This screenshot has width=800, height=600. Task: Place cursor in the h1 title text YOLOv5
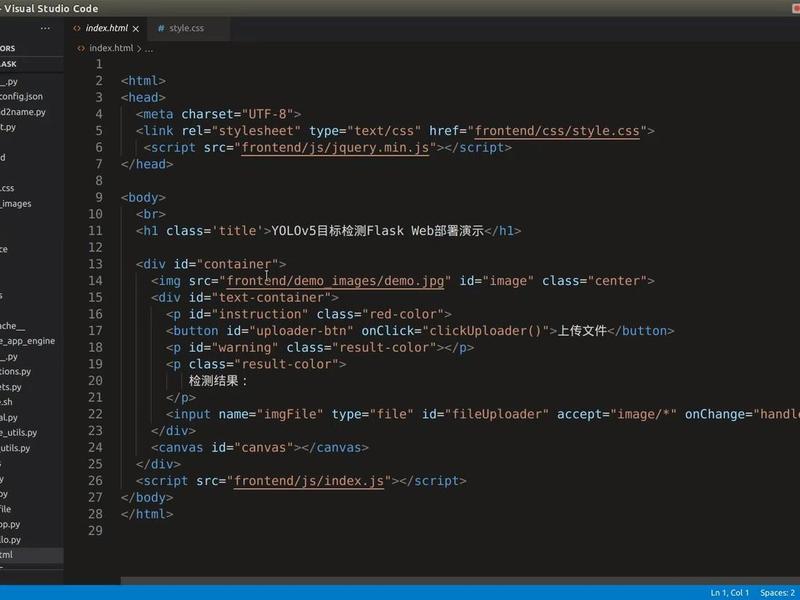tap(294, 231)
